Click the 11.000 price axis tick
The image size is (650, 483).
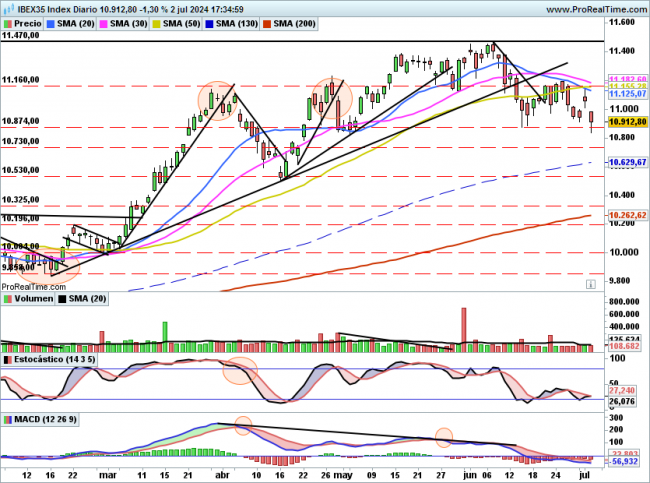coord(623,109)
